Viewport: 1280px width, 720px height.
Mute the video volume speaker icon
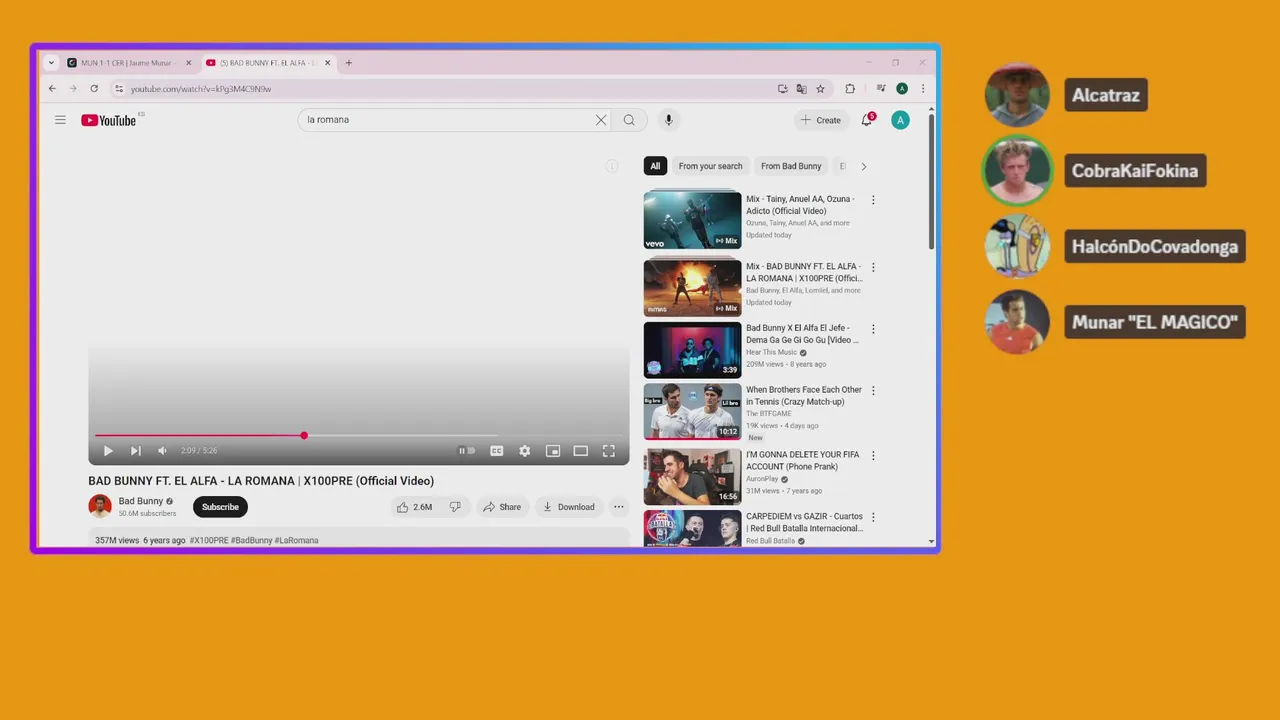tap(162, 451)
